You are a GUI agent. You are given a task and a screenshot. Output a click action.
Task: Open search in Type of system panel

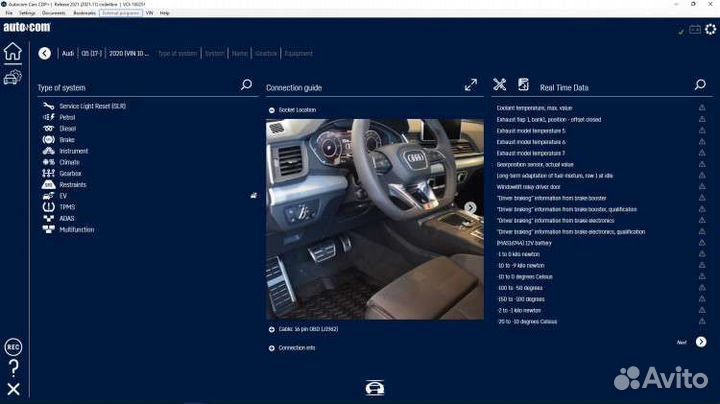[246, 84]
